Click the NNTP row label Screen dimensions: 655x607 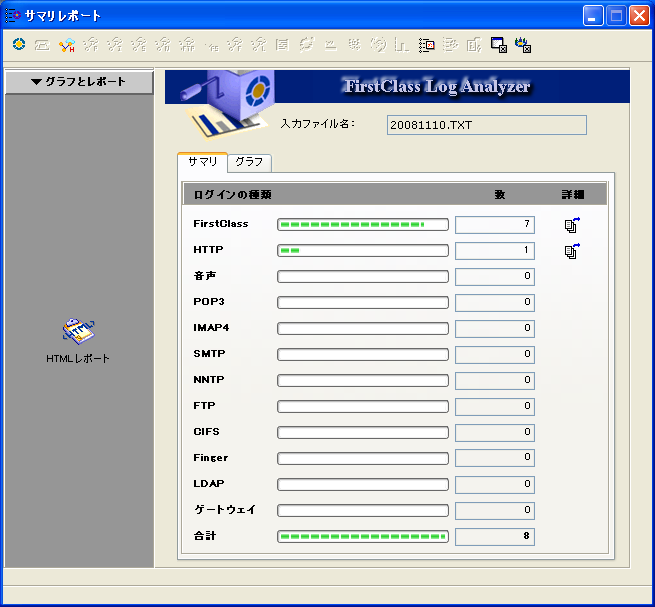[208, 379]
